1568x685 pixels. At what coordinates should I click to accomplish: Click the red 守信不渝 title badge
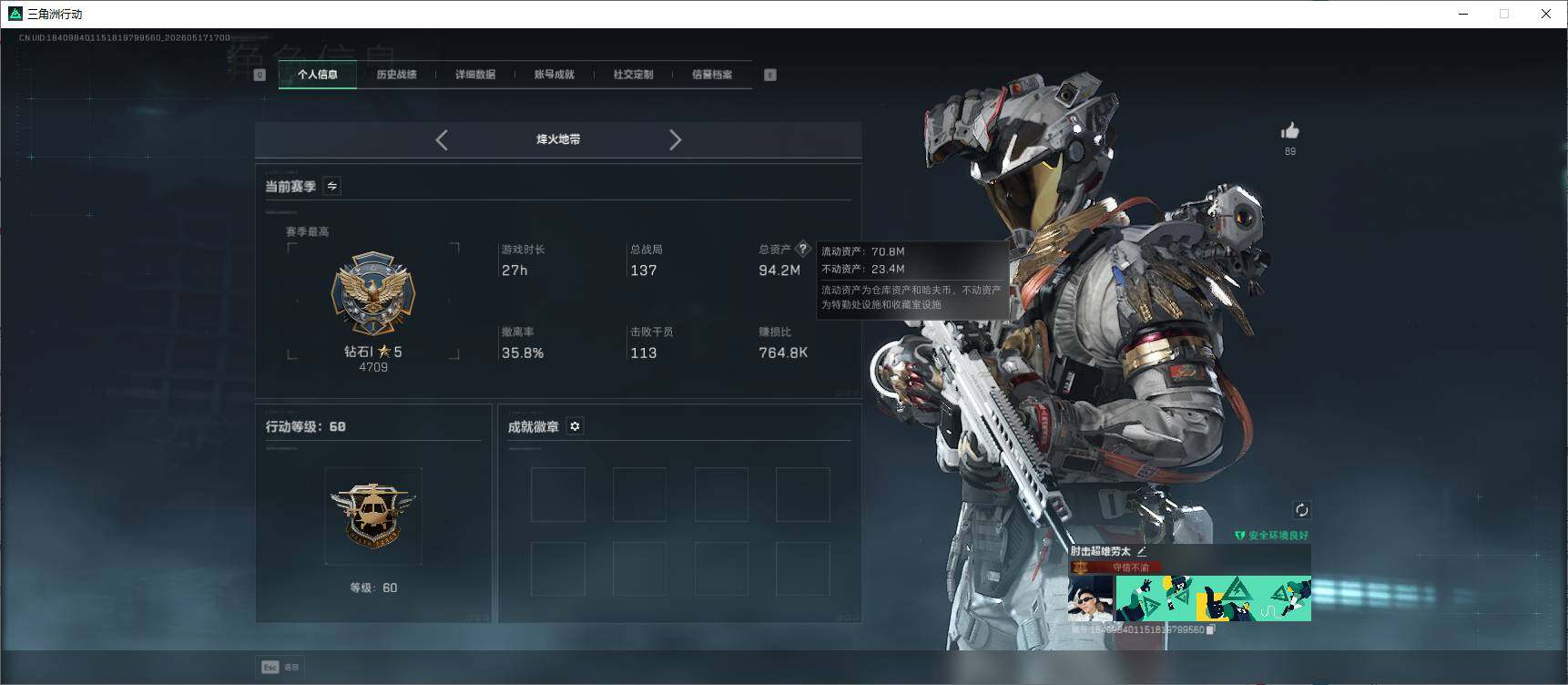point(1115,567)
